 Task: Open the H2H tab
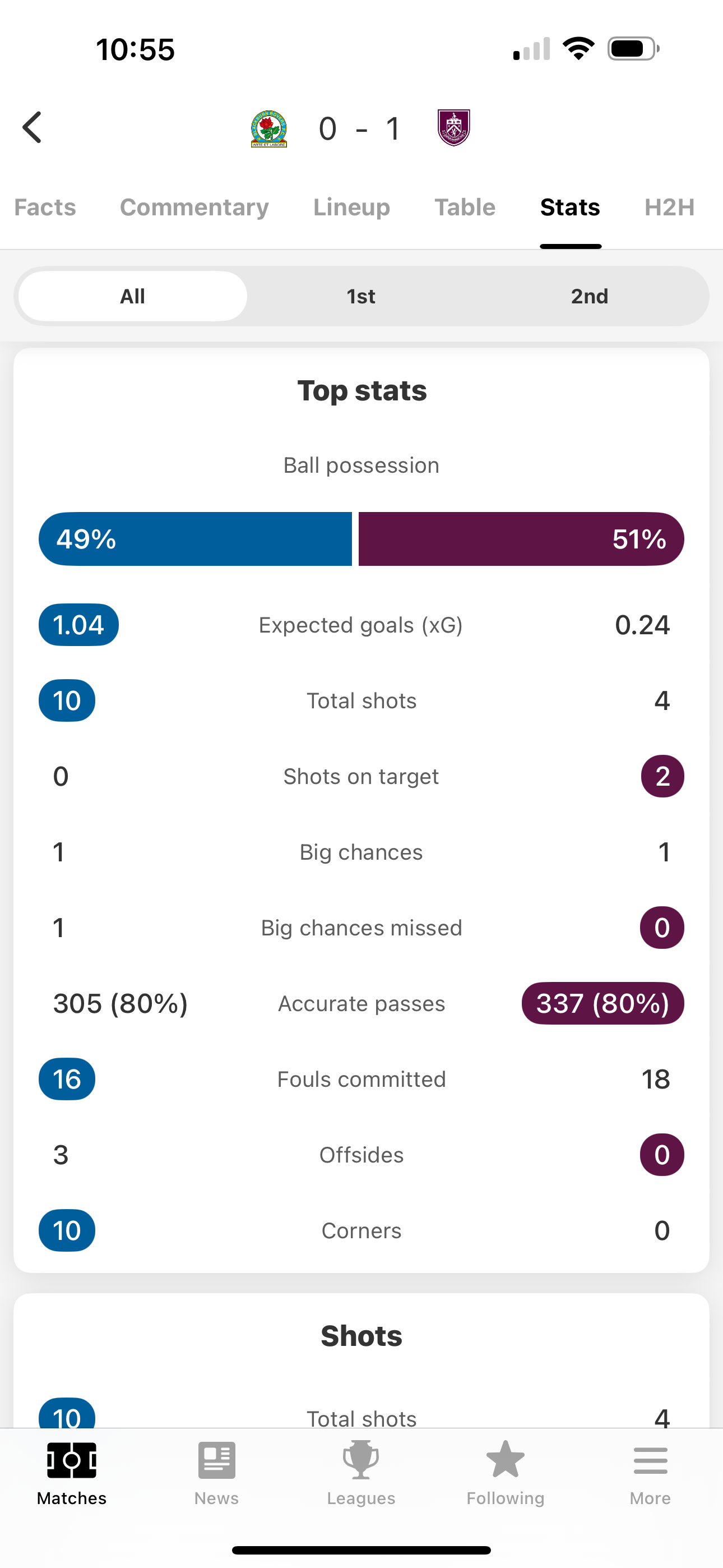669,207
